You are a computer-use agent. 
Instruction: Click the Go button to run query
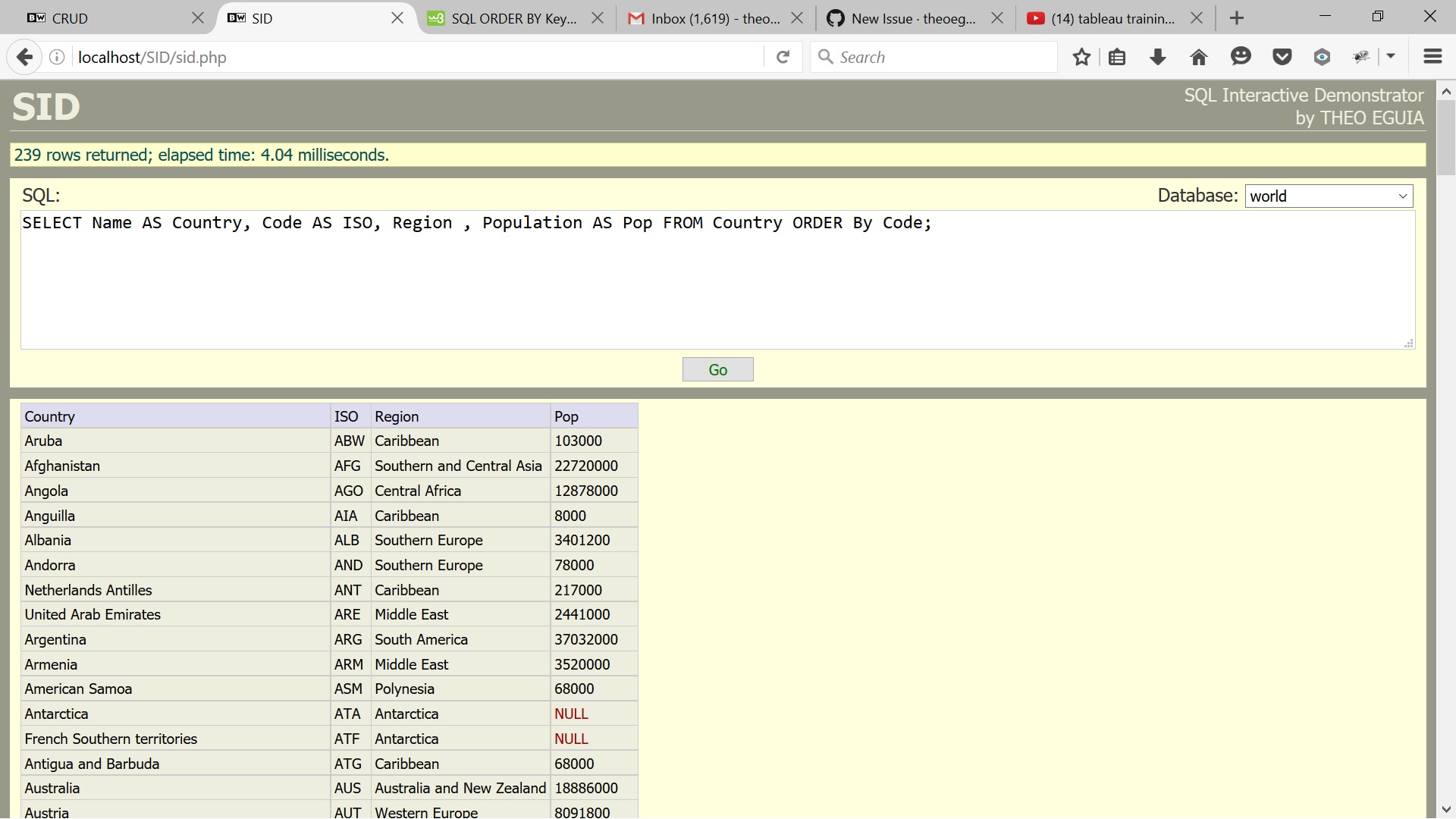[x=717, y=369]
